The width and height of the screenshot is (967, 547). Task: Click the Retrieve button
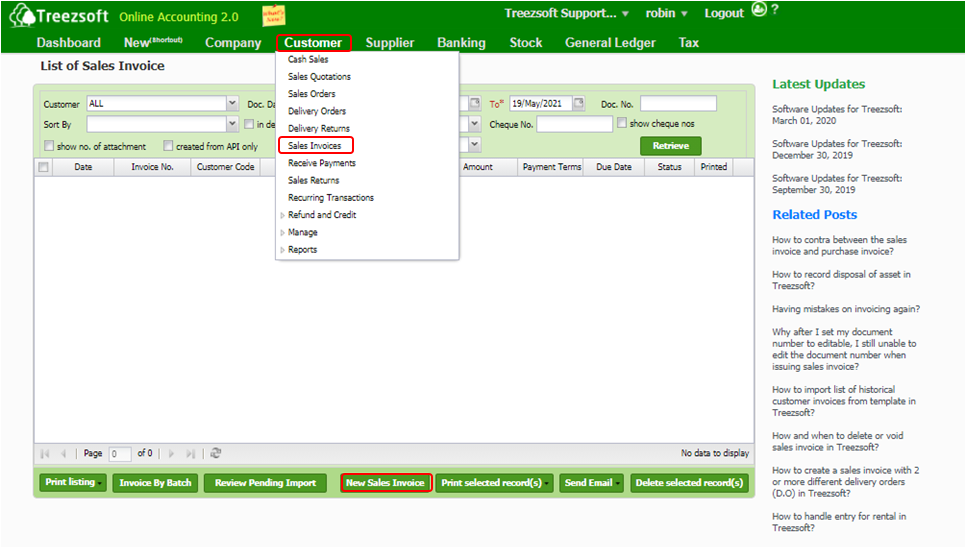(671, 146)
